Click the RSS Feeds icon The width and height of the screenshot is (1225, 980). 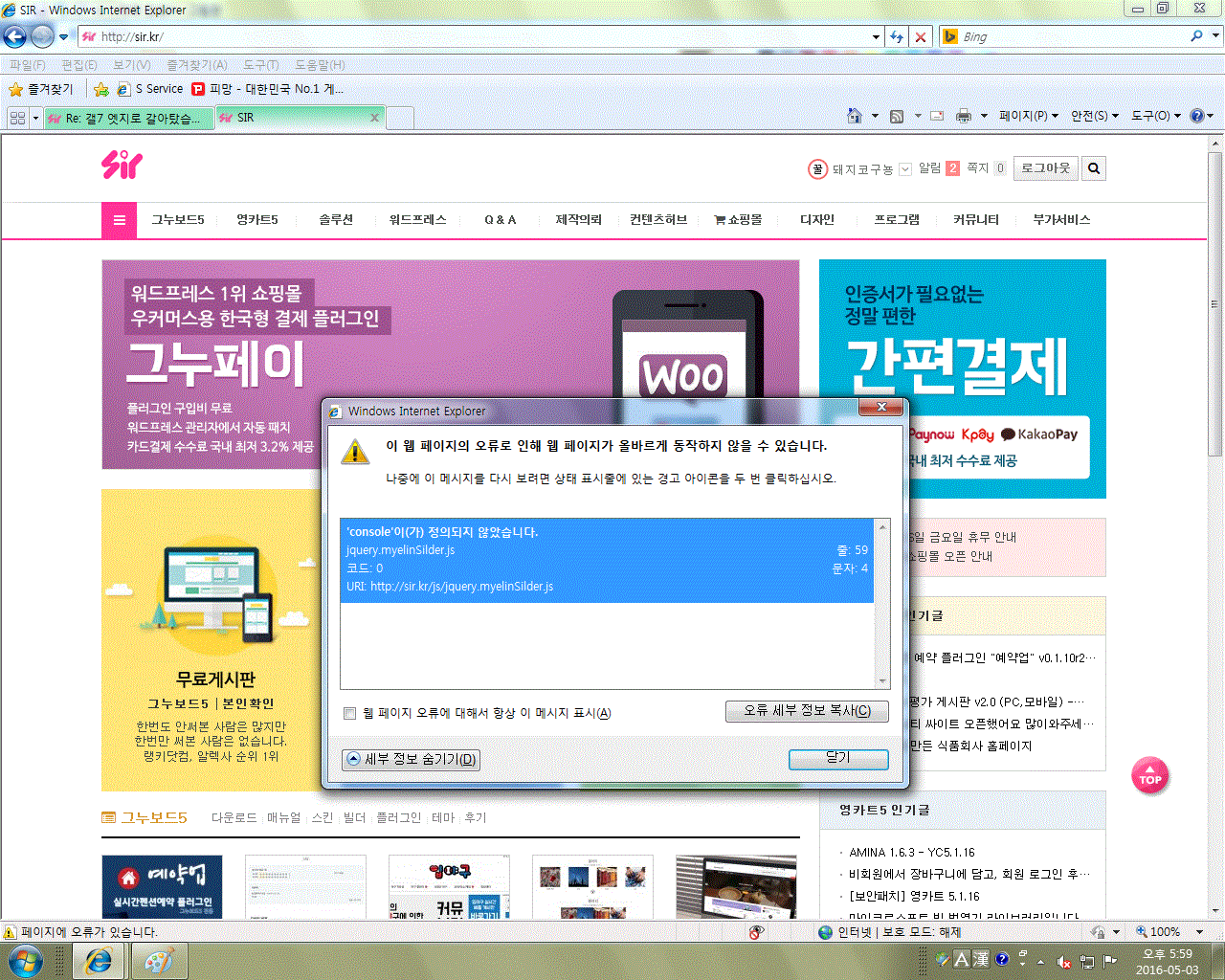(x=897, y=116)
